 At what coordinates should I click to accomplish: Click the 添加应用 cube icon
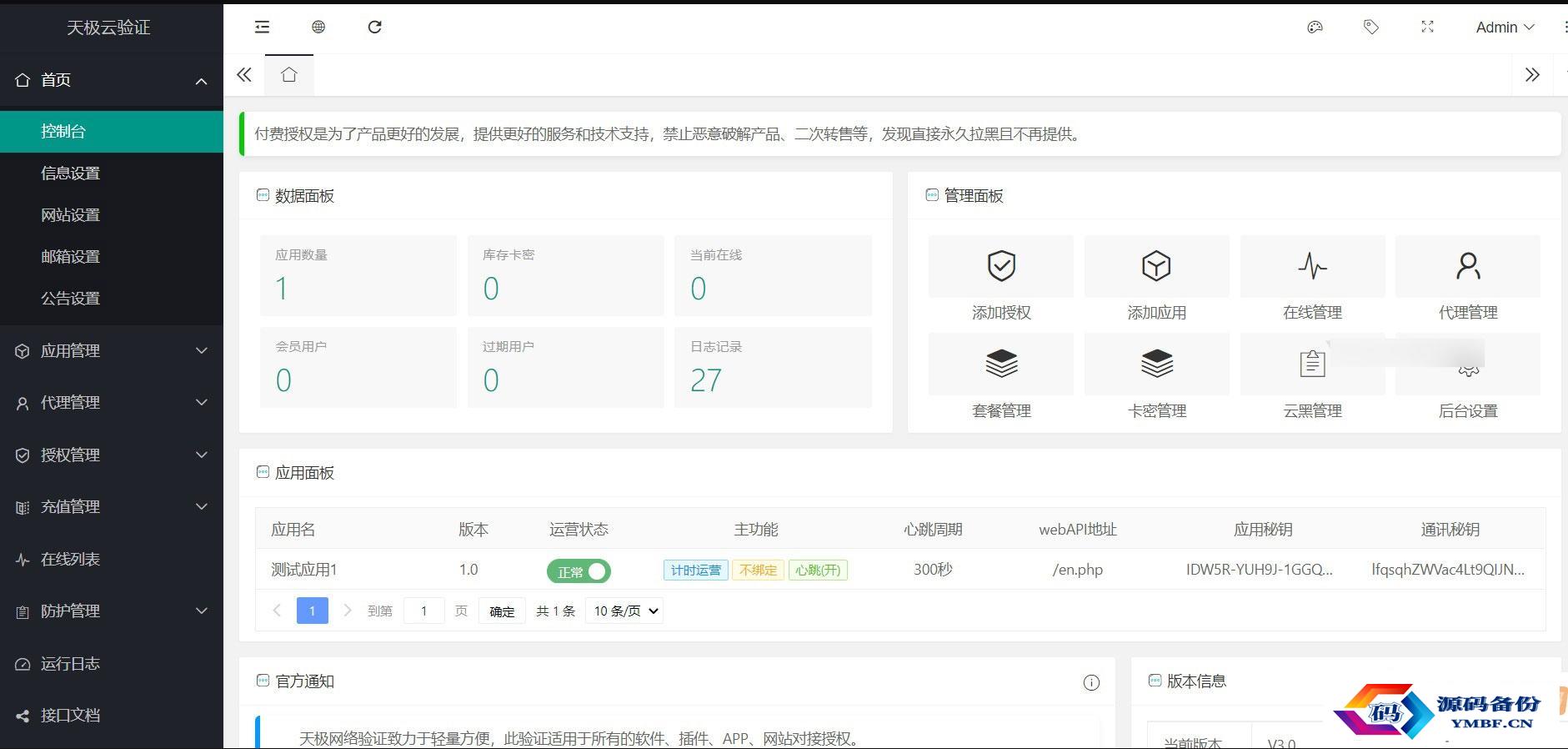click(x=1156, y=266)
